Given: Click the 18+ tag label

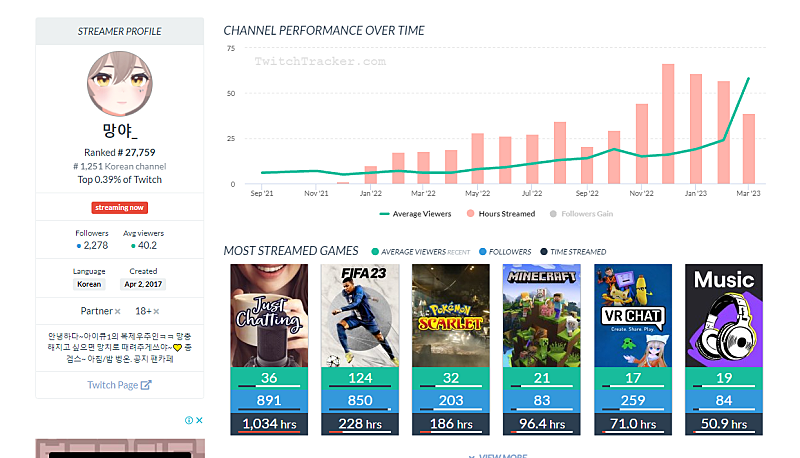Looking at the screenshot, I should (x=143, y=311).
